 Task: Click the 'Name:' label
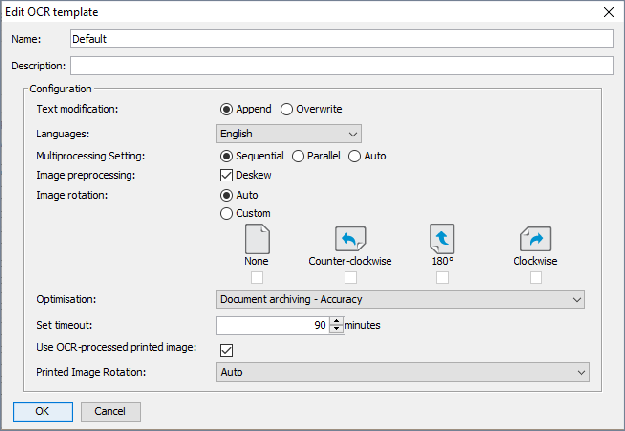26,39
